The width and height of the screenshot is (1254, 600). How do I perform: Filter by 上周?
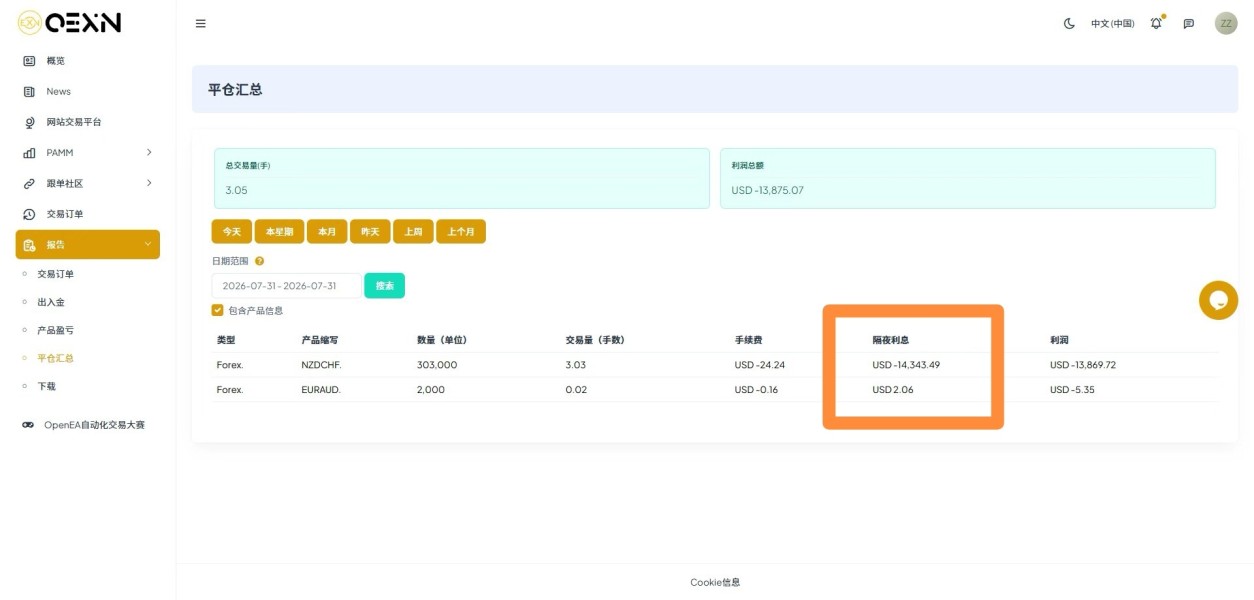413,231
